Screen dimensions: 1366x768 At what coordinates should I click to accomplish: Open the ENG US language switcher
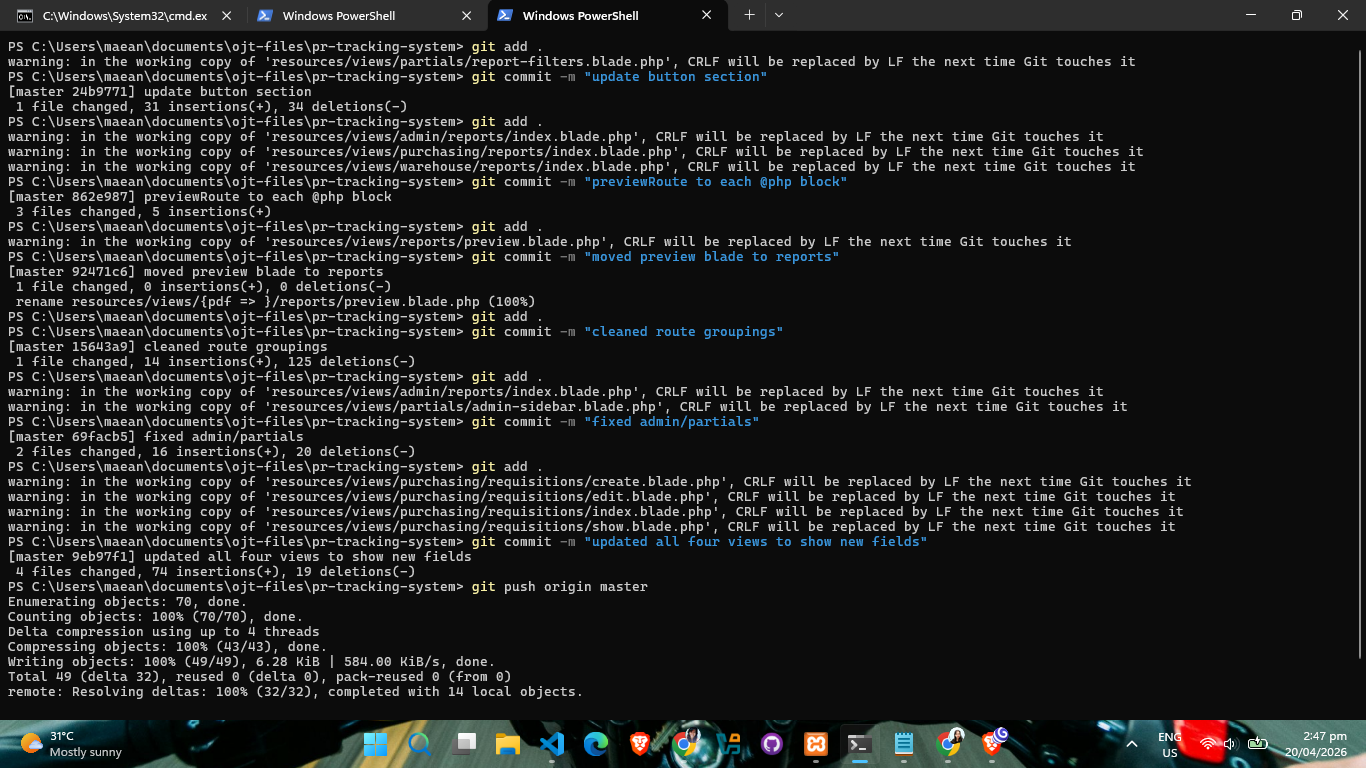pos(1169,744)
